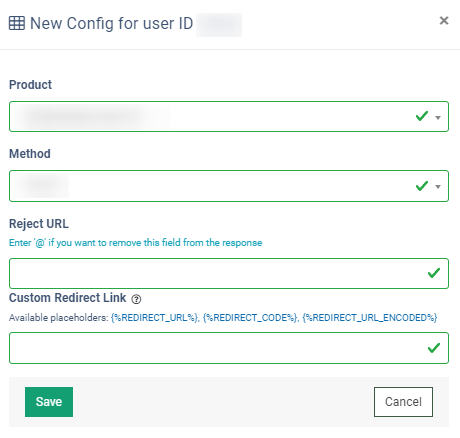Open the Product select box
This screenshot has width=460, height=438.
click(229, 116)
